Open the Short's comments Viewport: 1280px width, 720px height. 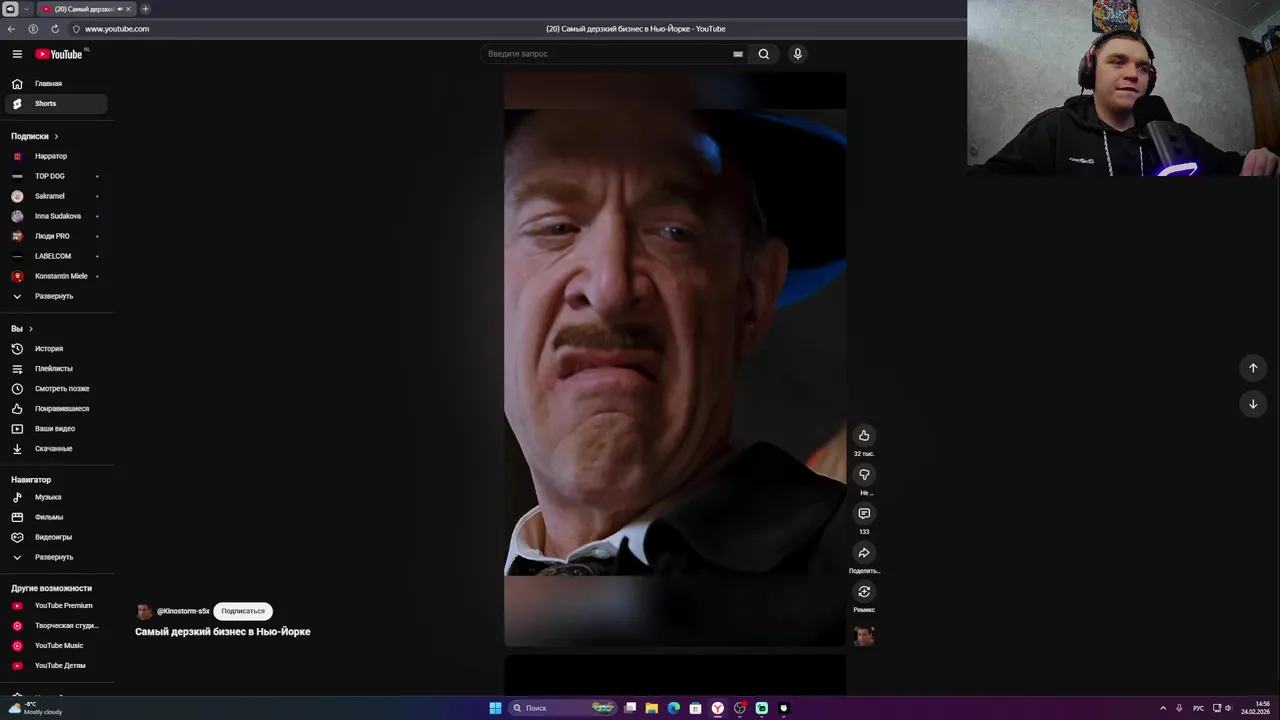pos(864,514)
